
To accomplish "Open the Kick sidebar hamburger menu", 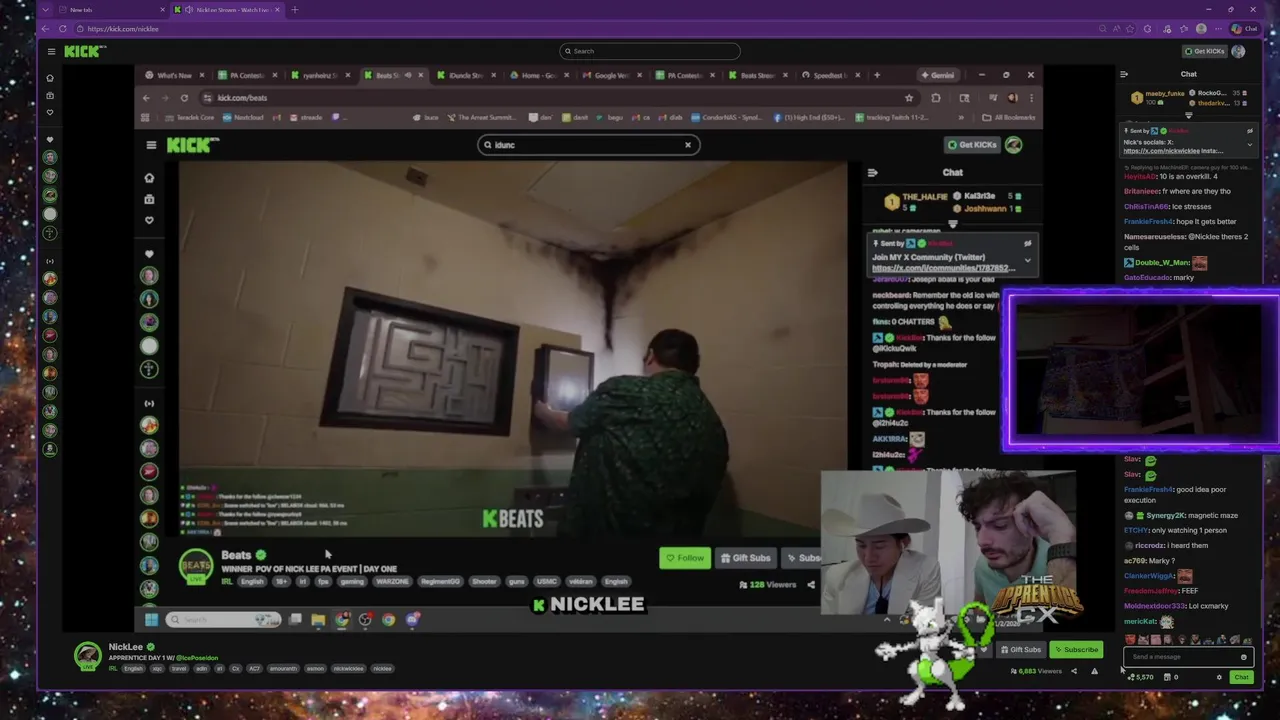I will (51, 51).
